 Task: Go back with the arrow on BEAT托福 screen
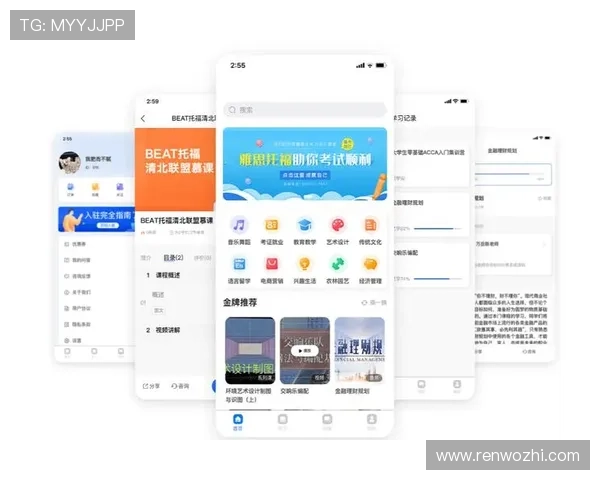[143, 118]
